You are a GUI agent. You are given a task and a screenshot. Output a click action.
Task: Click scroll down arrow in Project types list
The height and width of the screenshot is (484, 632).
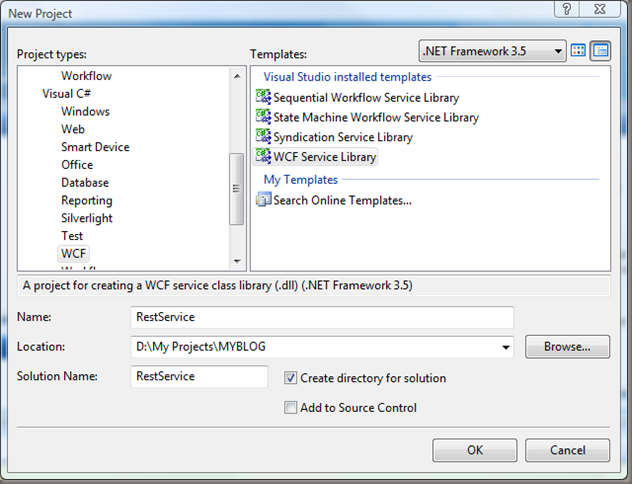237,261
